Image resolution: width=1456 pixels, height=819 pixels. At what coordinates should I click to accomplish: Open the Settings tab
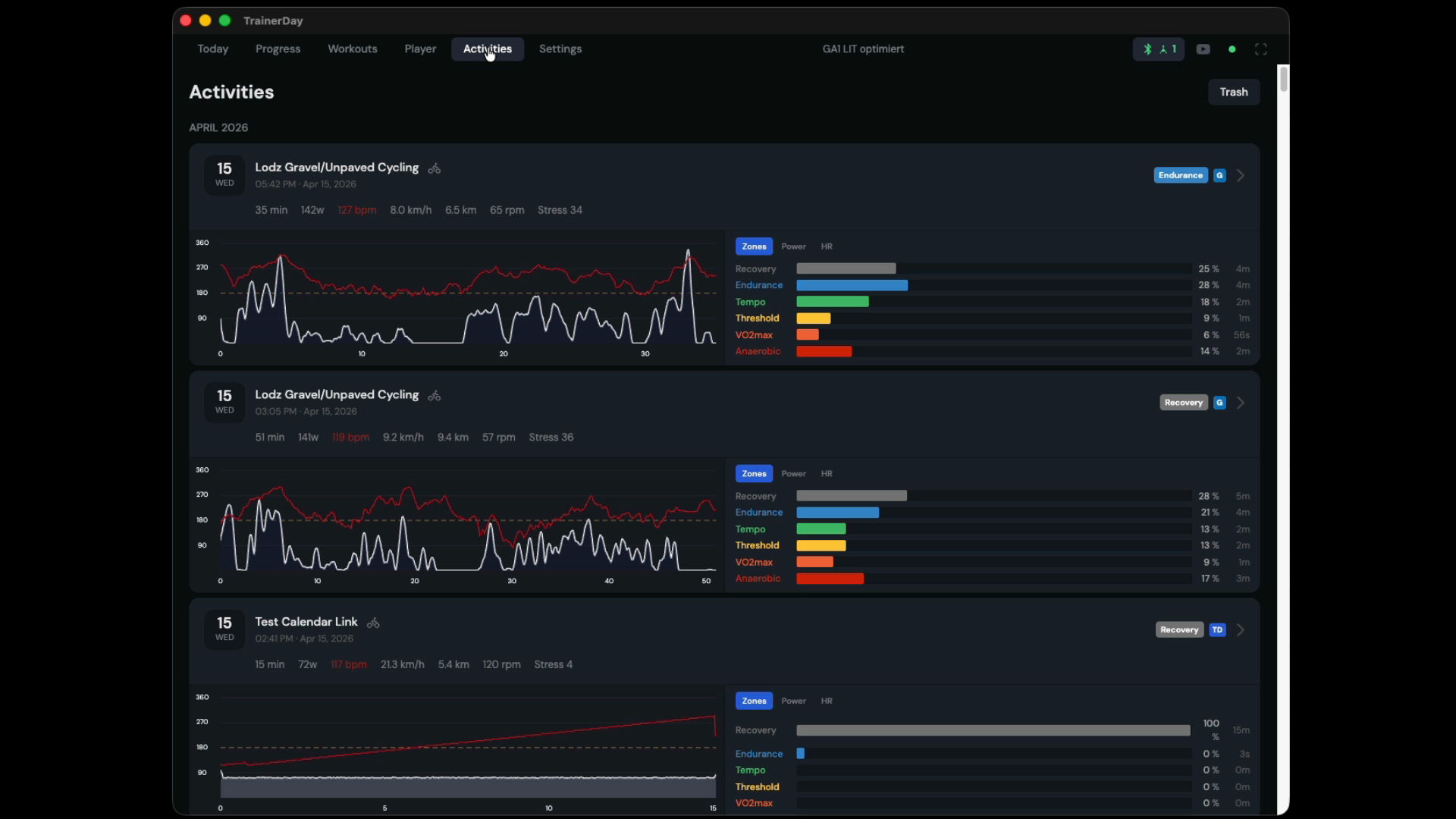560,49
